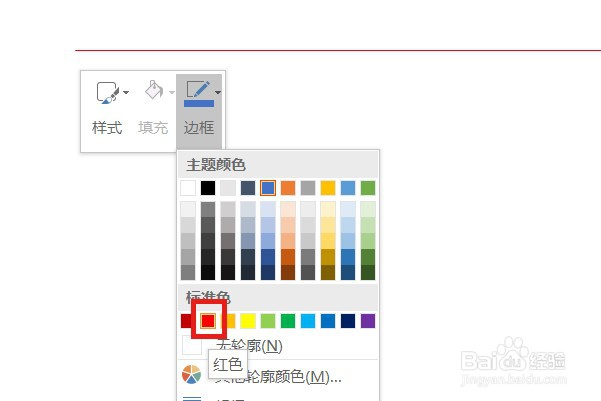601x401 pixels.
Task: Pick the green theme color swatch
Action: coord(368,188)
